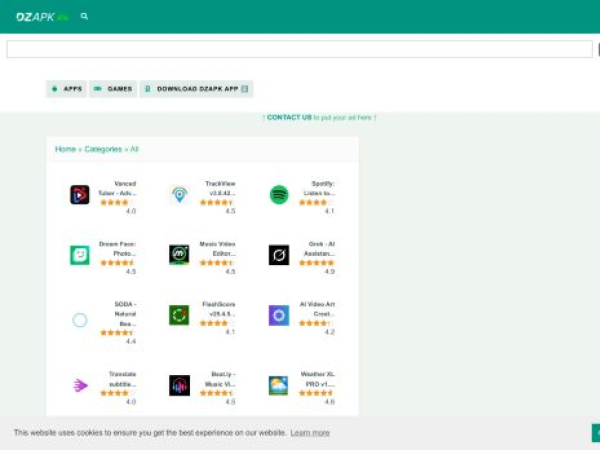Screen dimensions: 600x450
Task: Follow the CONTACT US ad link
Action: pyautogui.click(x=289, y=117)
